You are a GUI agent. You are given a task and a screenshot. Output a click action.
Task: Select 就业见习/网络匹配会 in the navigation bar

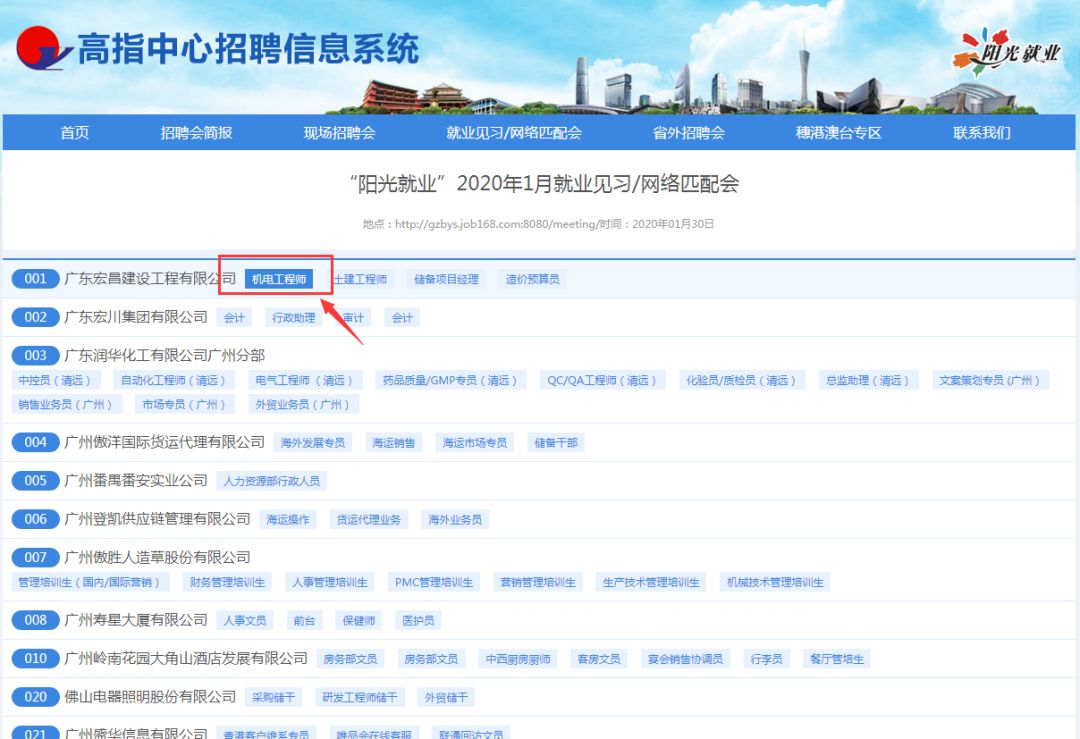514,133
